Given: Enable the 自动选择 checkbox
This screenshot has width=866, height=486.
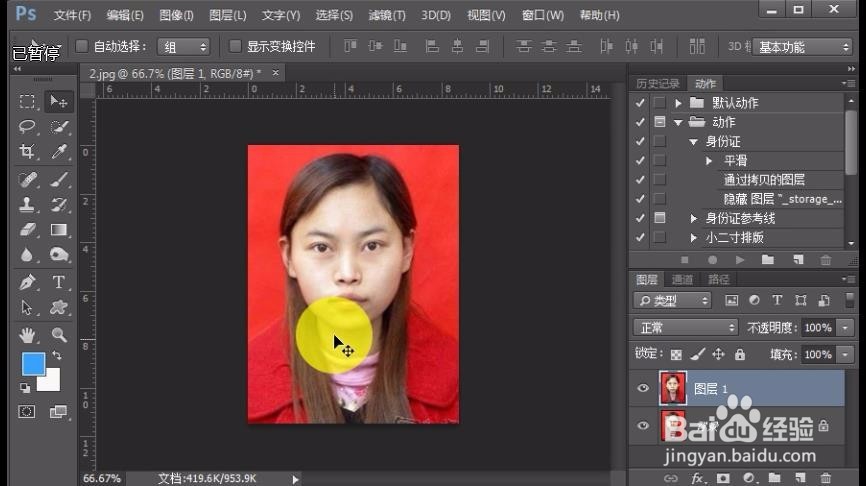Looking at the screenshot, I should (82, 46).
